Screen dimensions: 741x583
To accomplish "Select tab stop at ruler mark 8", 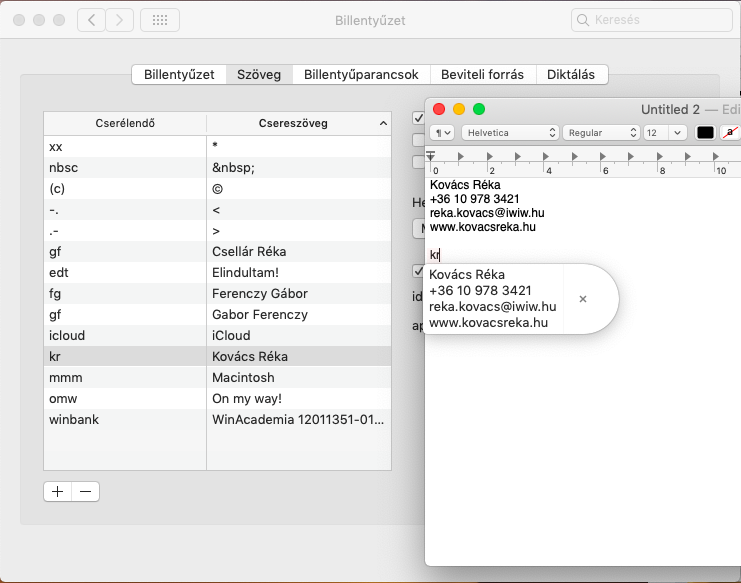I will 660,156.
